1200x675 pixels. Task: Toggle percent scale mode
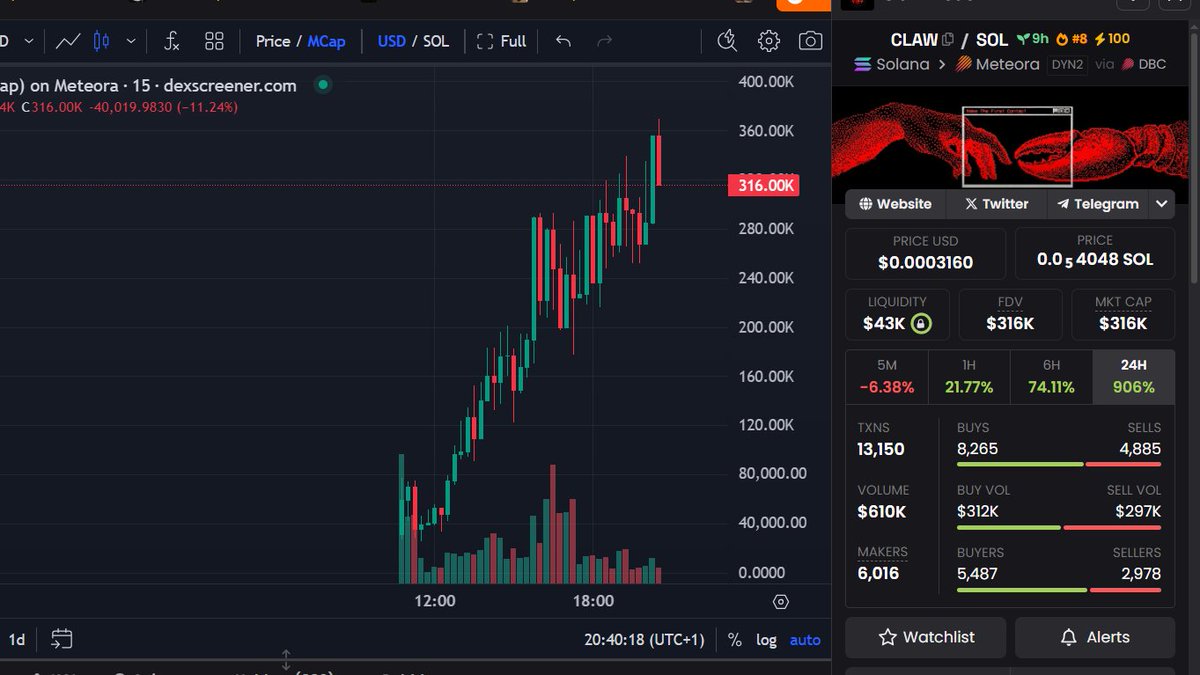735,640
